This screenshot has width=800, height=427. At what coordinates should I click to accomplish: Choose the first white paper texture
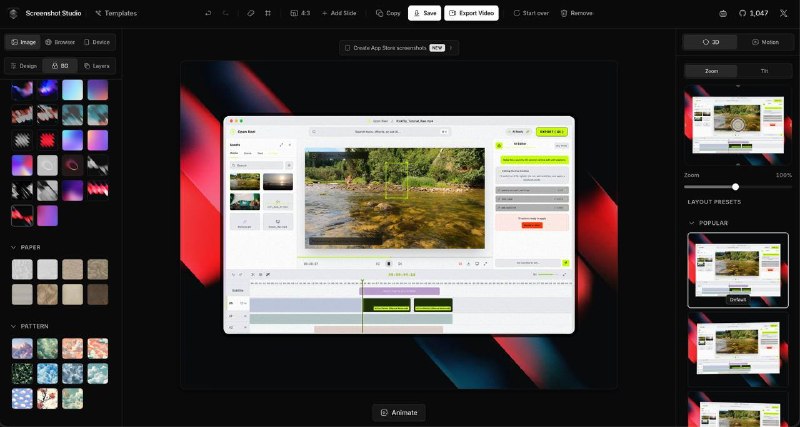(x=22, y=269)
